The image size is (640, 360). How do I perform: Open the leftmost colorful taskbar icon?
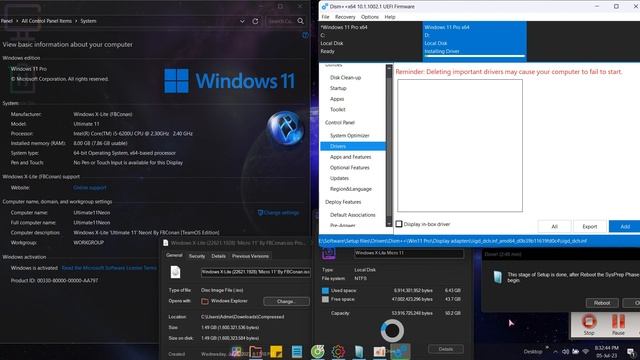(236, 351)
